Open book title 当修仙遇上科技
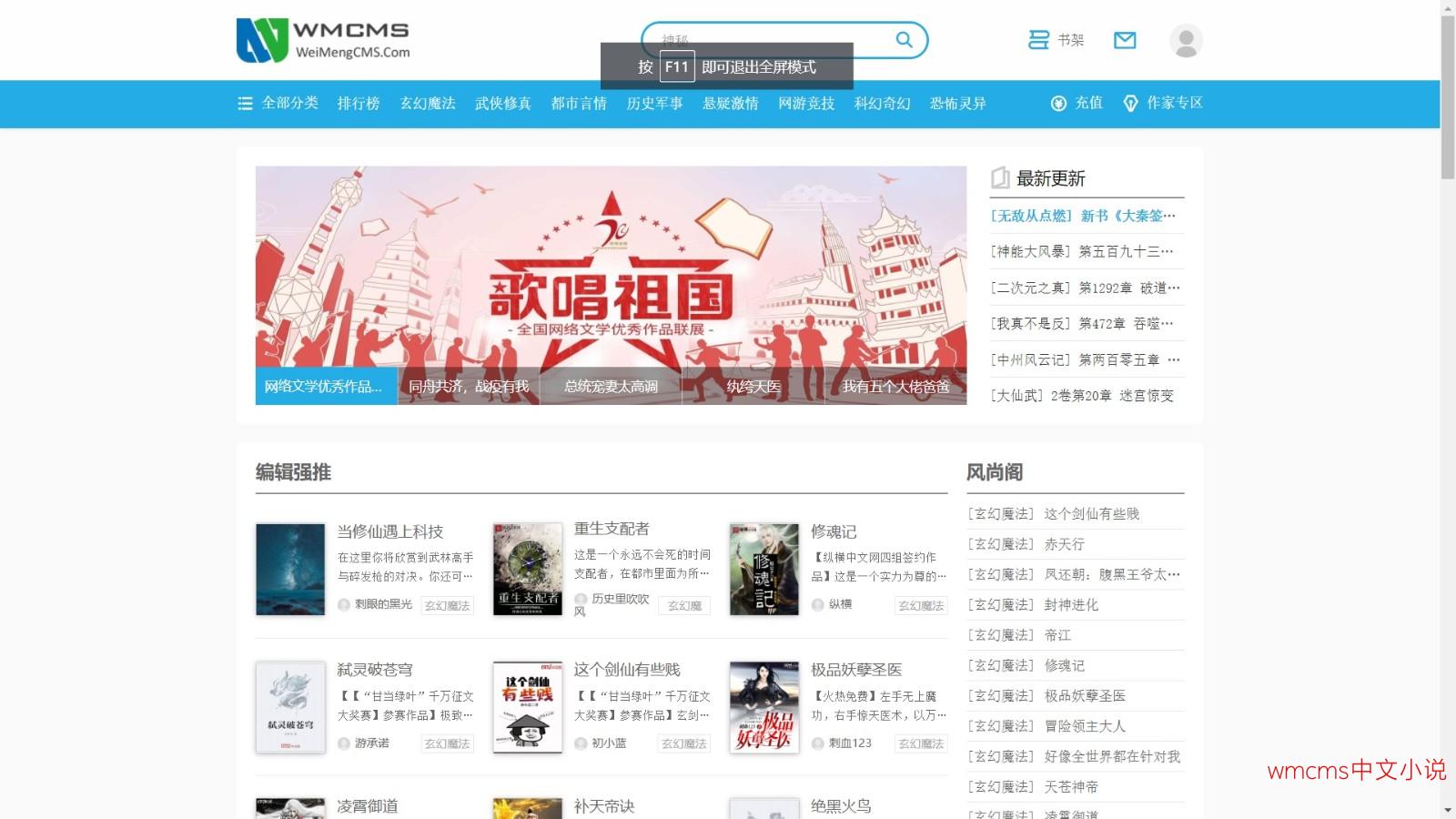The width and height of the screenshot is (1456, 819). coord(390,531)
